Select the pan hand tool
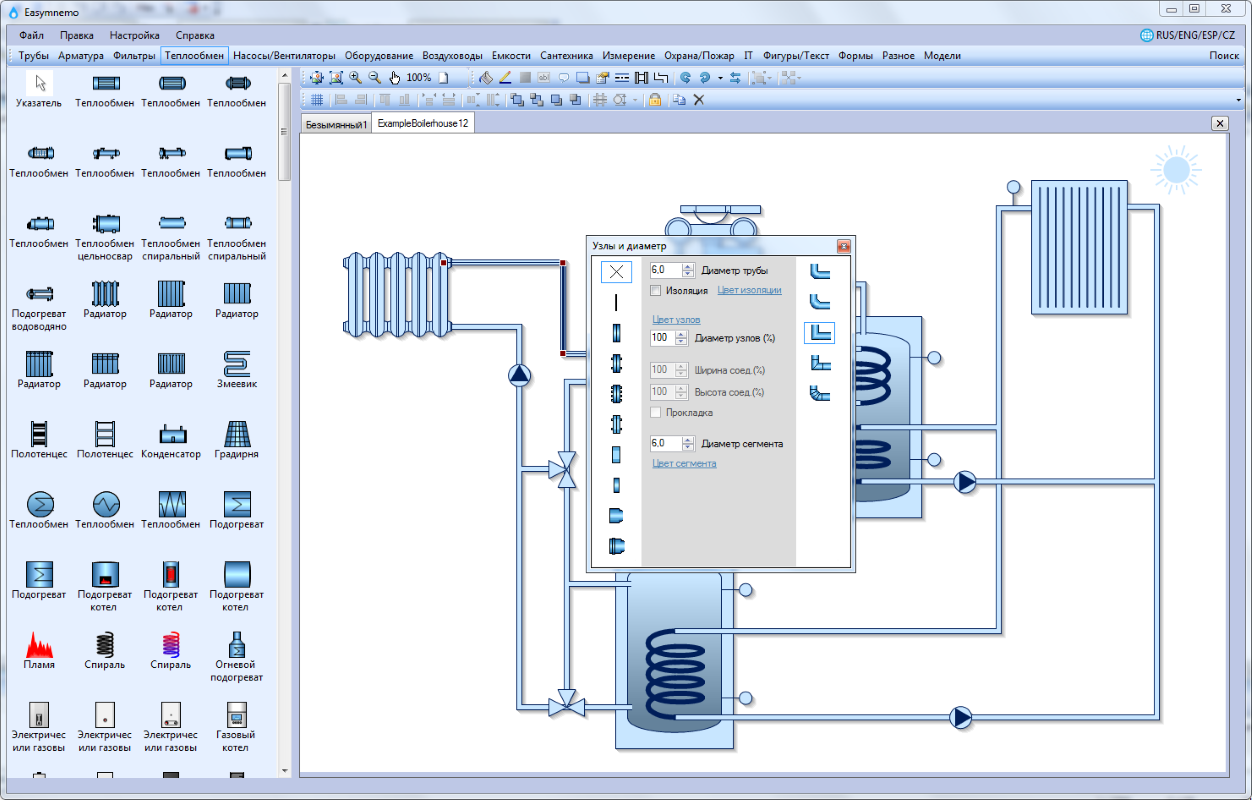This screenshot has width=1252, height=800. coord(394,77)
